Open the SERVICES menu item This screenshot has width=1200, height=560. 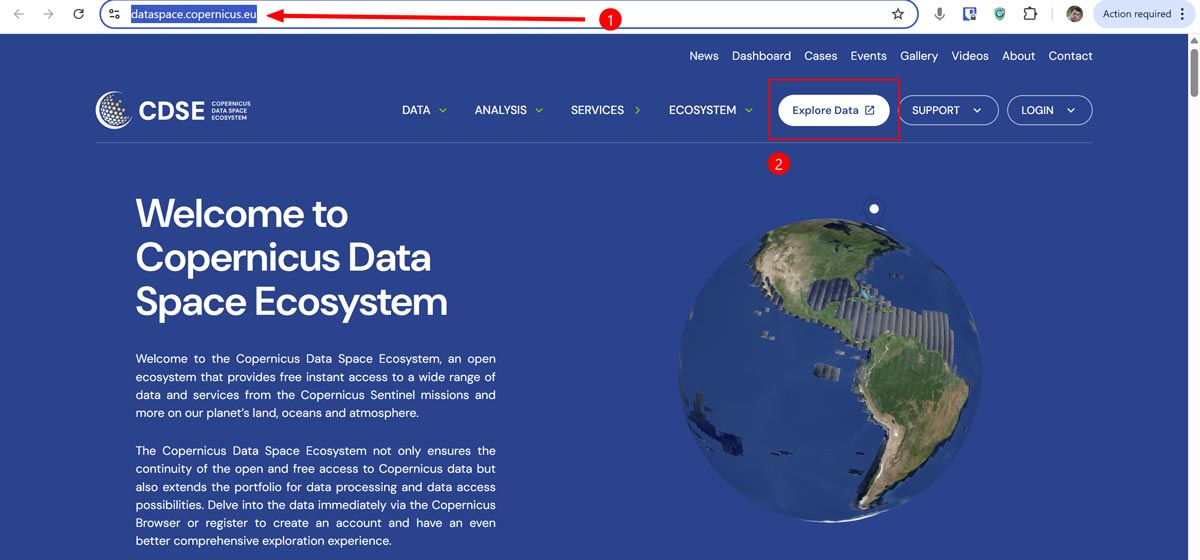[x=605, y=110]
